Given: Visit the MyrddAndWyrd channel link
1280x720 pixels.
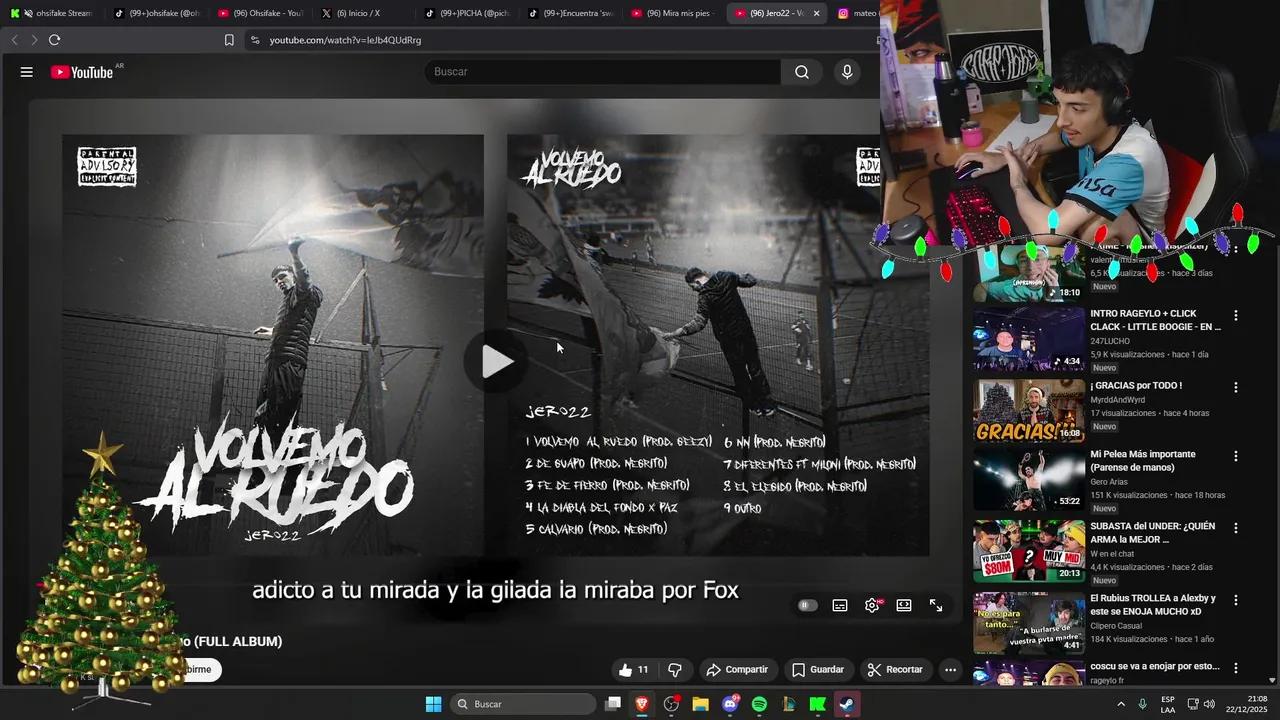Looking at the screenshot, I should point(1118,400).
